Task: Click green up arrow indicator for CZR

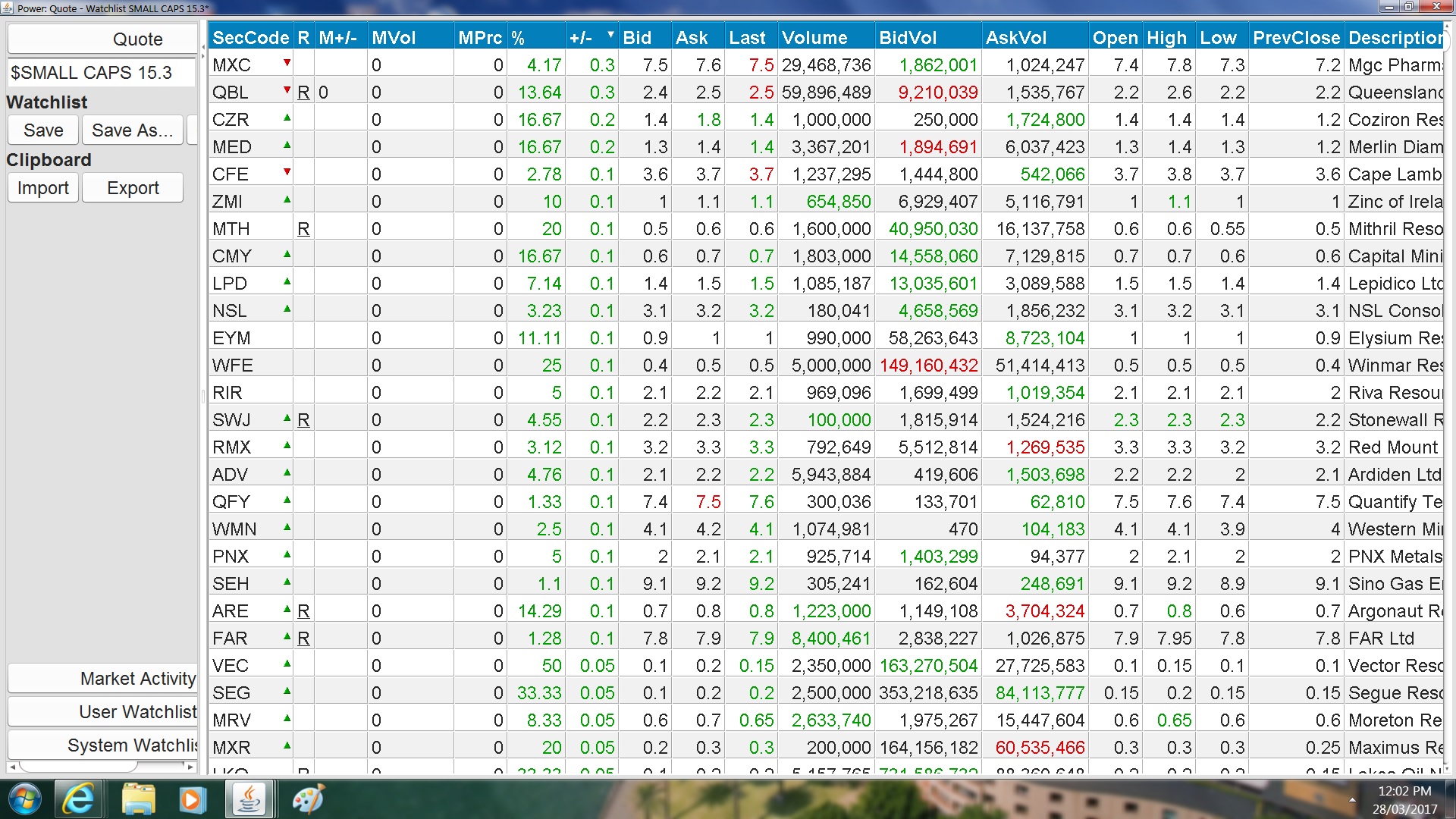Action: [287, 118]
